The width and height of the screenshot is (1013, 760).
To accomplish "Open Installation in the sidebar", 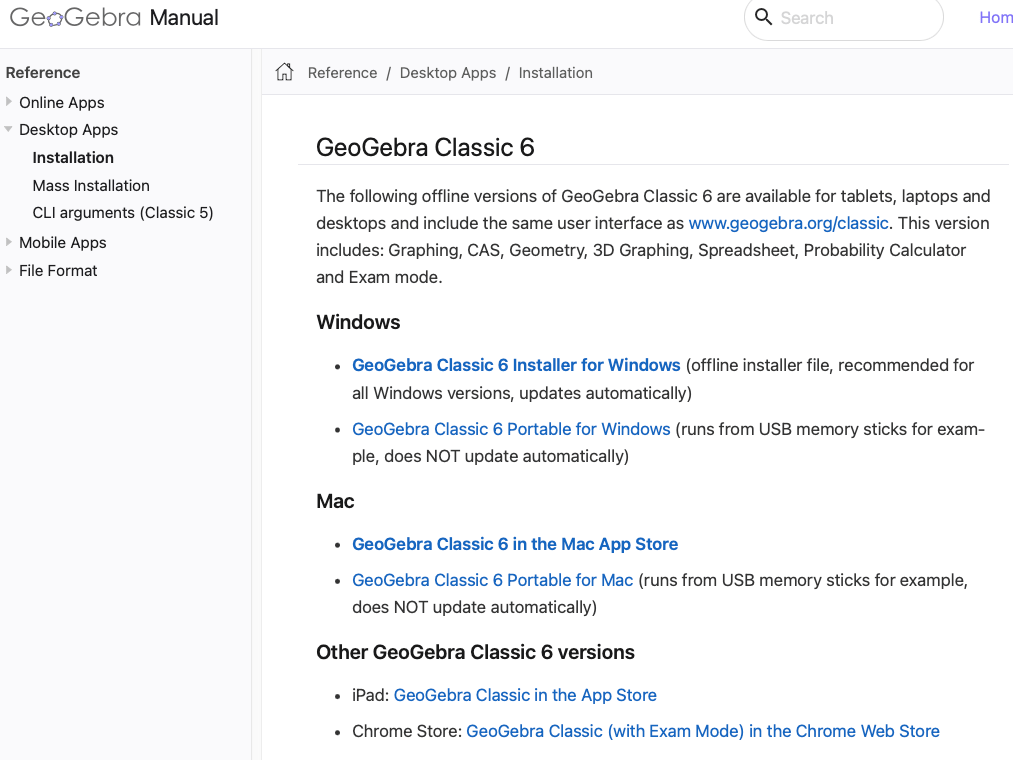I will pyautogui.click(x=73, y=158).
